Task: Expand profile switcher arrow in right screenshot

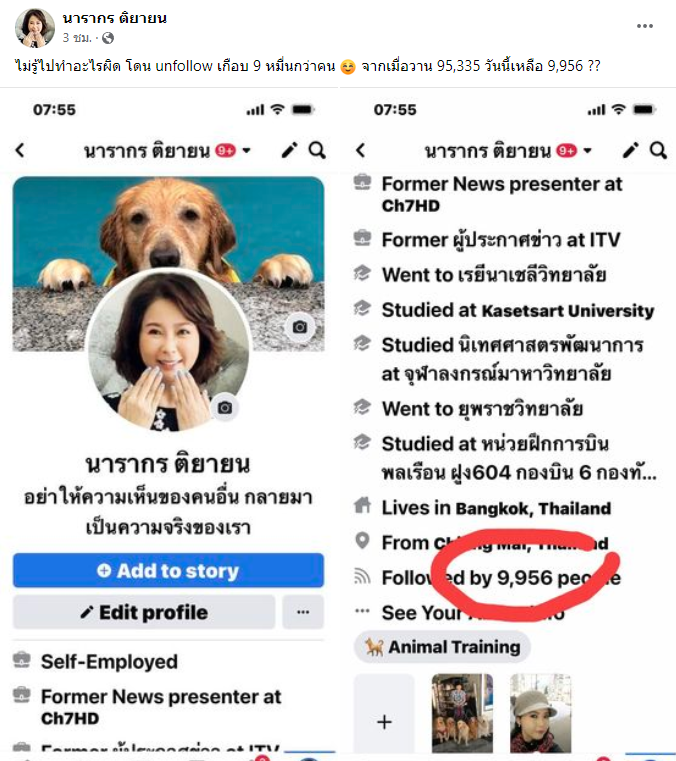Action: pyautogui.click(x=588, y=151)
